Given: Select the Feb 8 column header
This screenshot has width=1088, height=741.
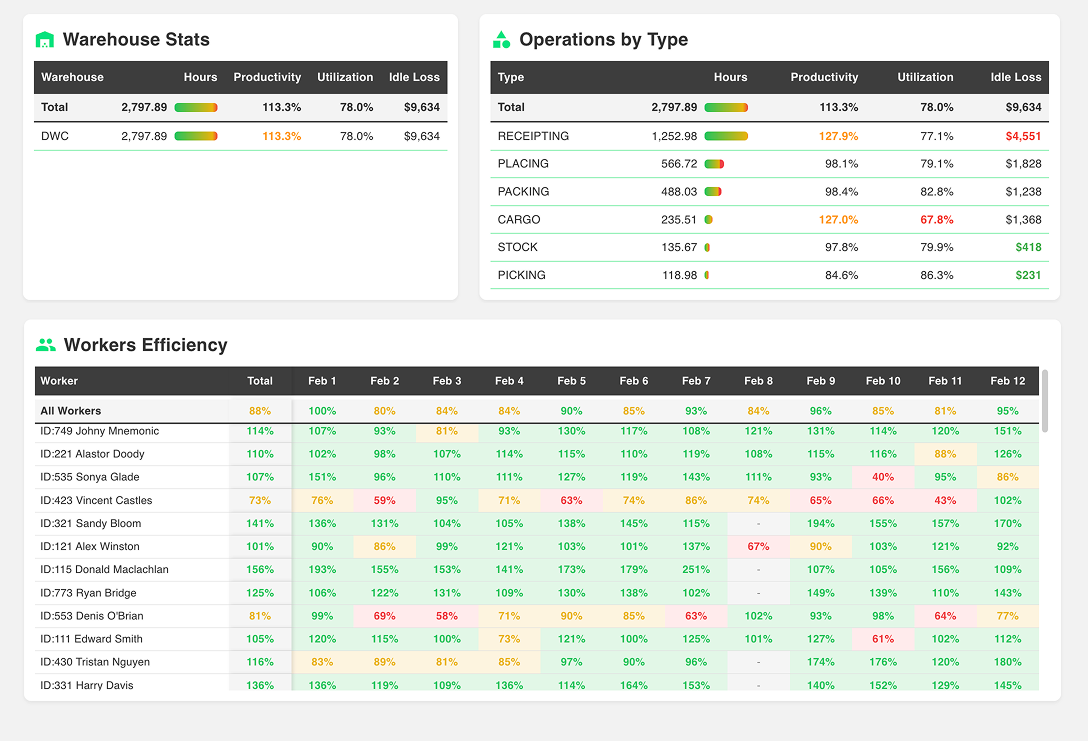Looking at the screenshot, I should 758,381.
